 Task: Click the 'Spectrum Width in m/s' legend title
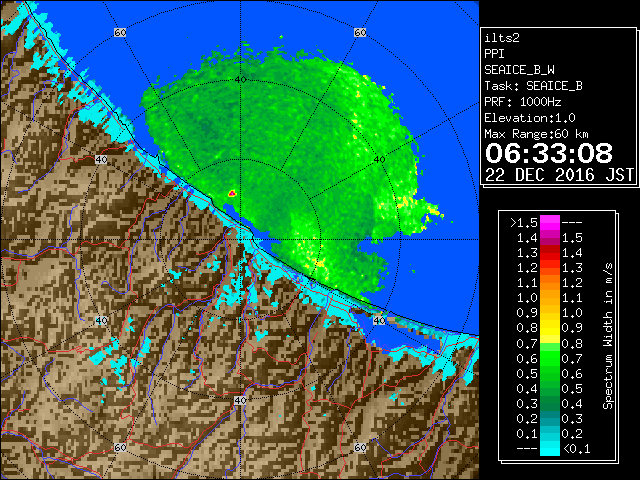click(x=608, y=336)
